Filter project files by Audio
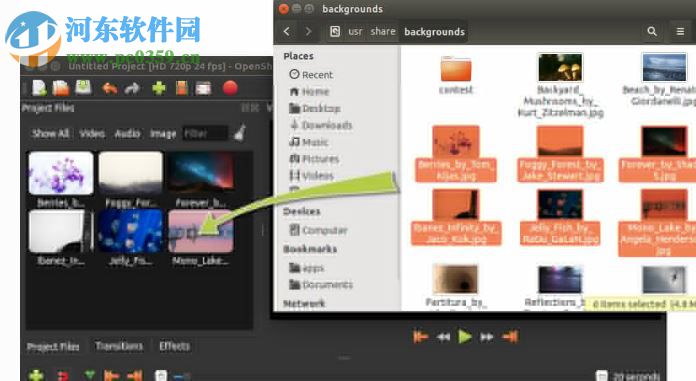Screen dimensions: 696x381 [127, 133]
